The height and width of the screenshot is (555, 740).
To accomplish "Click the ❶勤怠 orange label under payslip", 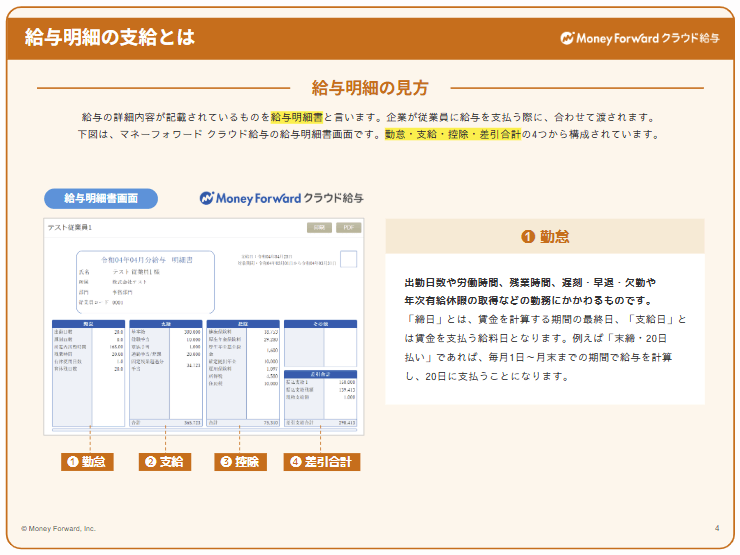I will click(x=87, y=462).
